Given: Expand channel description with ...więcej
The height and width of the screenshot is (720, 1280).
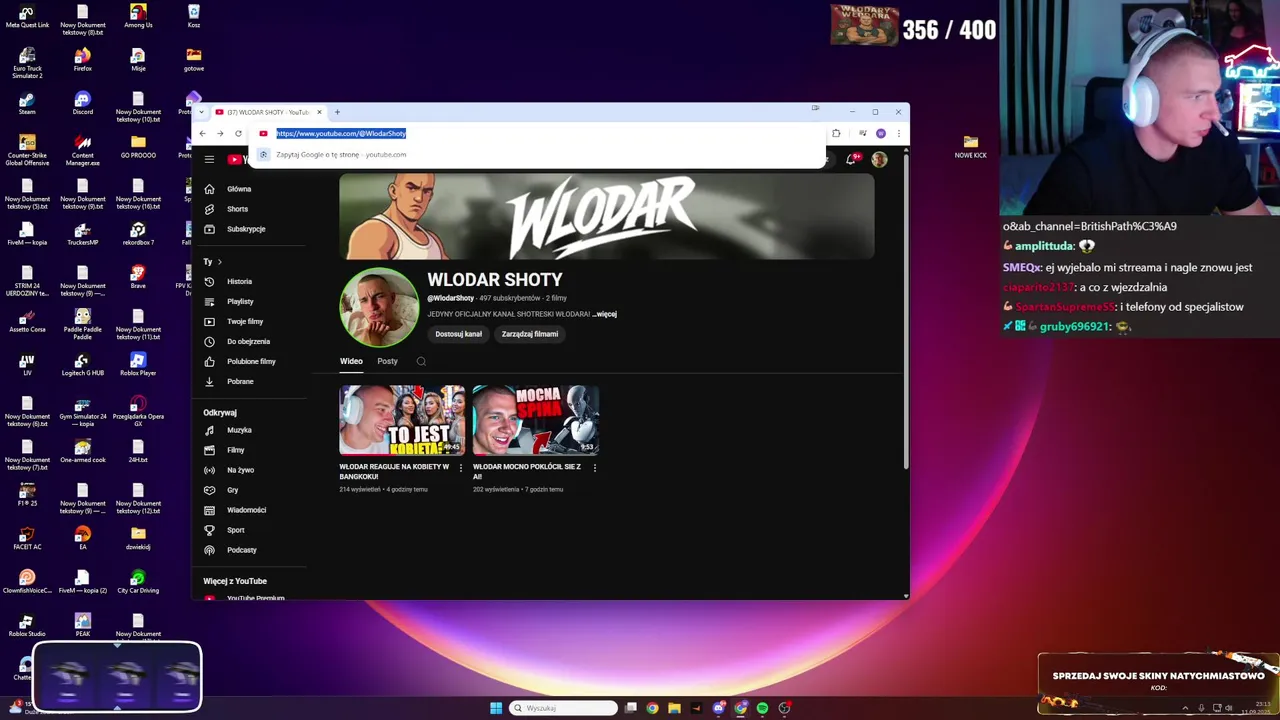Looking at the screenshot, I should click(605, 314).
